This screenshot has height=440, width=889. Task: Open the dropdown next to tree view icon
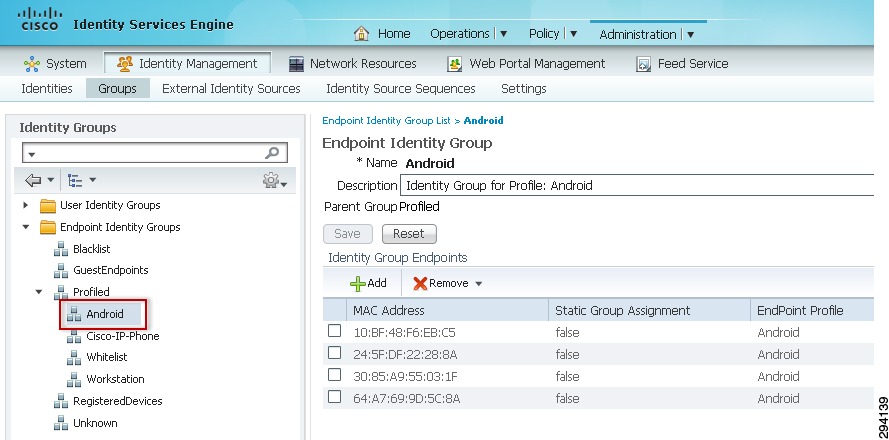[x=92, y=180]
